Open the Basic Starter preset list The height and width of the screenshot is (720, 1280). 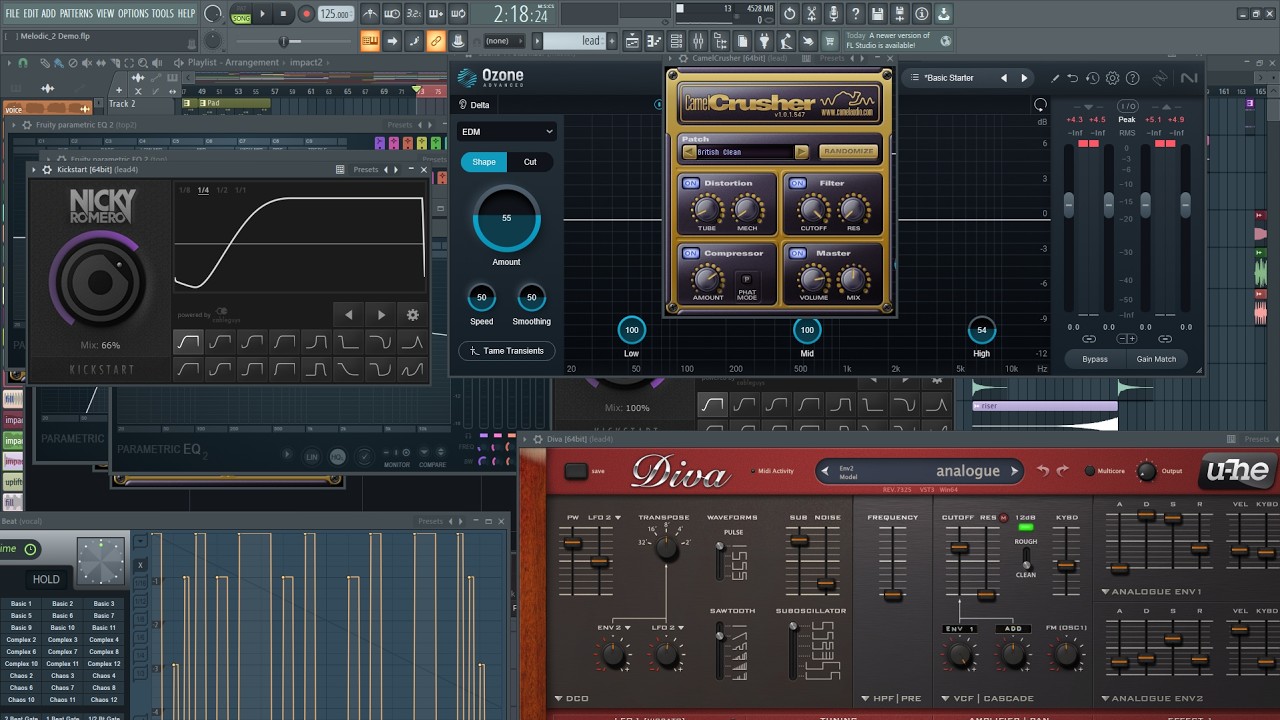point(950,78)
